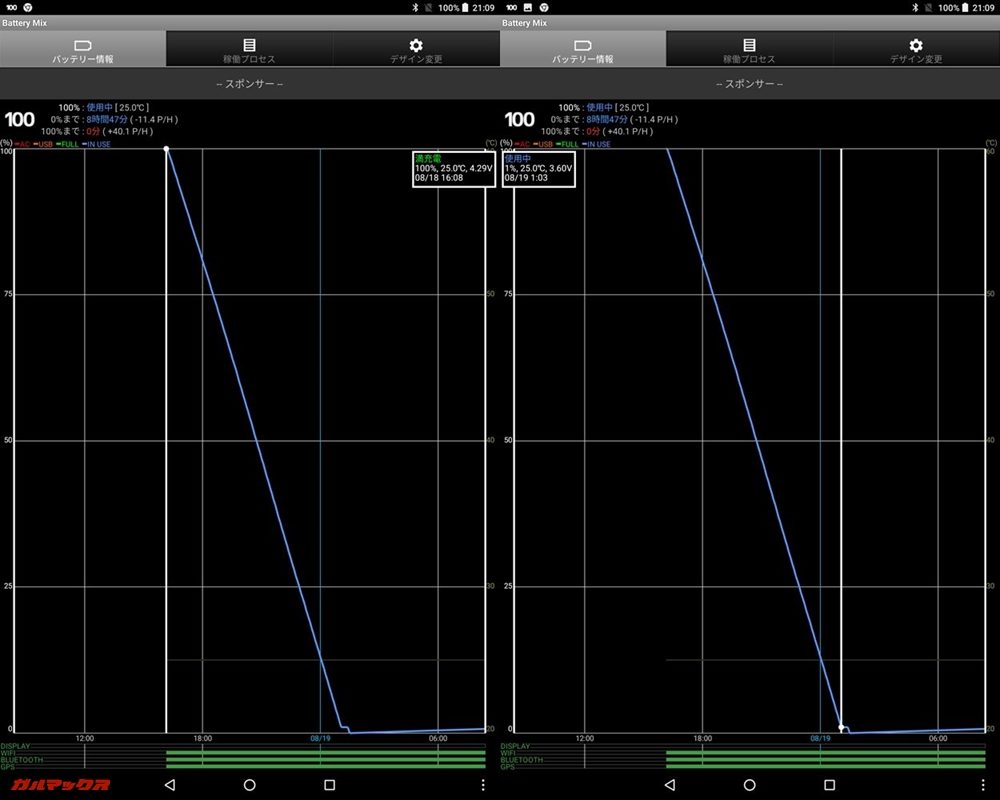Switch to 稼働プロセス tab in left pane

pos(249,49)
